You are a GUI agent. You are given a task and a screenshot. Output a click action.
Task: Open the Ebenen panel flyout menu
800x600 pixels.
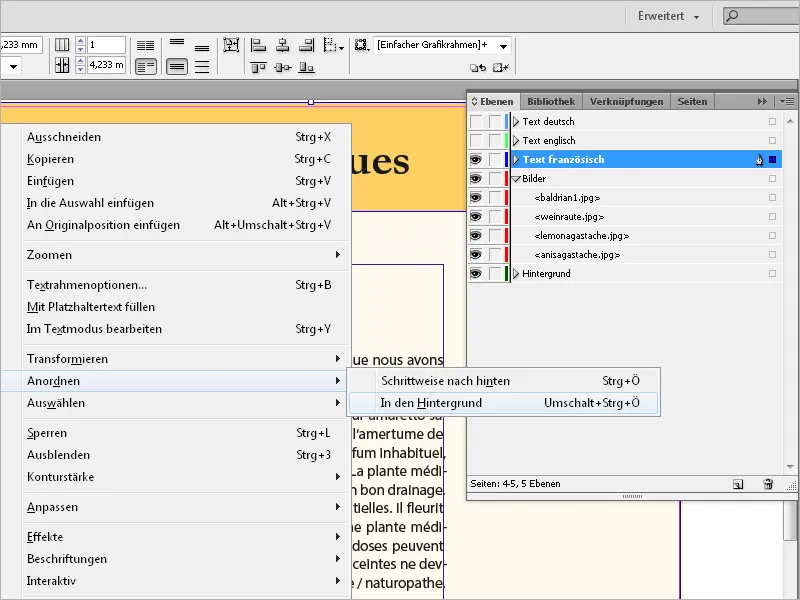point(787,102)
